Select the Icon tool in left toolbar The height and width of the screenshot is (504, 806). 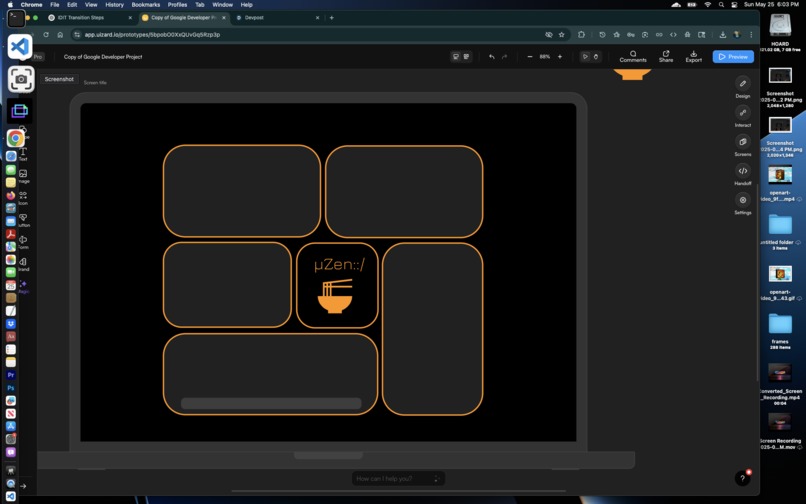click(23, 198)
